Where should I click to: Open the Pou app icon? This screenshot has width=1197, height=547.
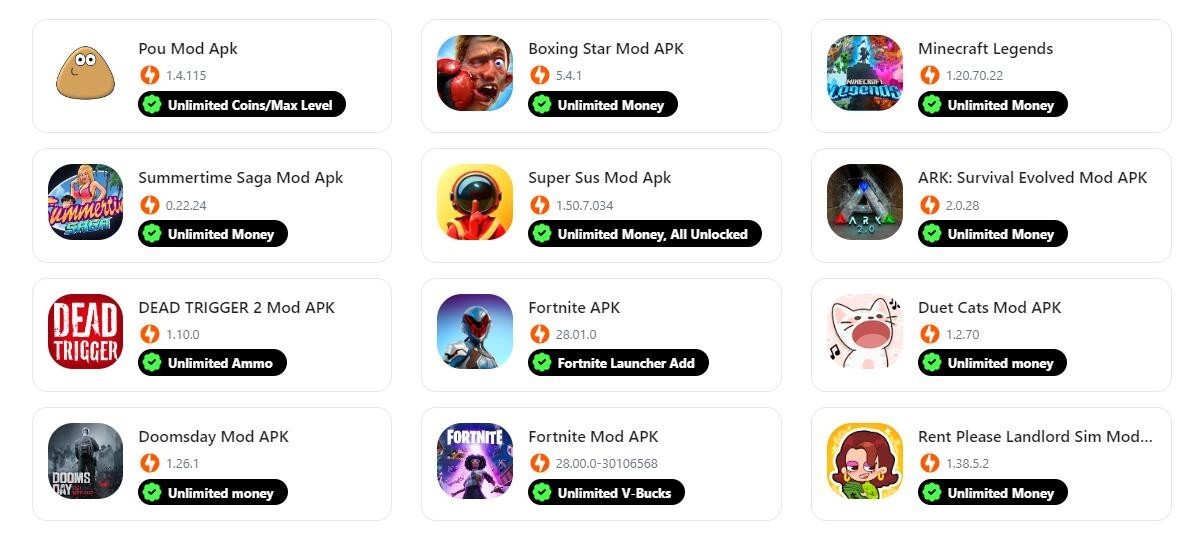pyautogui.click(x=86, y=72)
